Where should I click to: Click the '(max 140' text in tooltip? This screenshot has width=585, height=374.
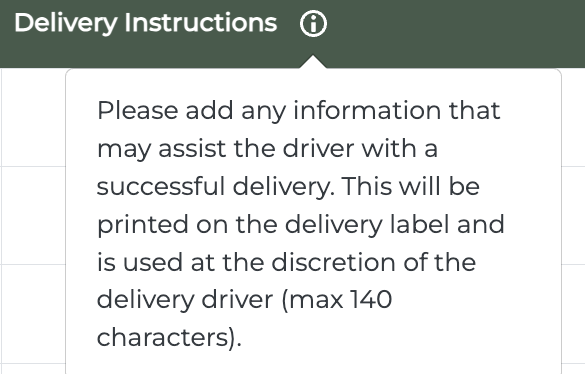337,300
